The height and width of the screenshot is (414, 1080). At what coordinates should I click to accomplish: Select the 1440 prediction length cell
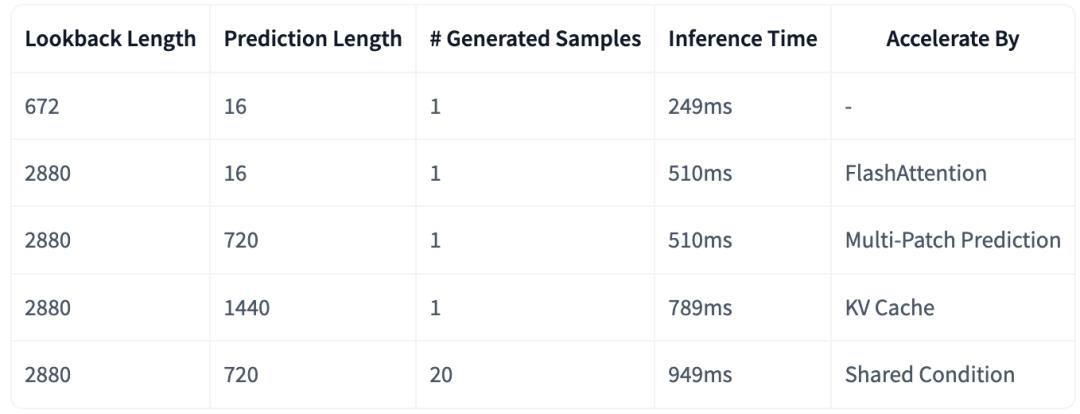313,307
